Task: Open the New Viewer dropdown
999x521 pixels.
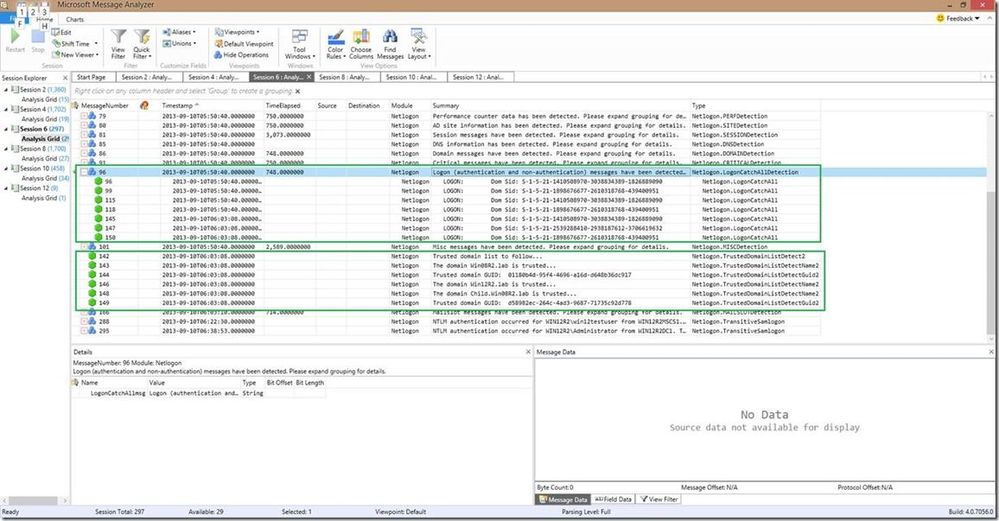Action: click(x=75, y=55)
